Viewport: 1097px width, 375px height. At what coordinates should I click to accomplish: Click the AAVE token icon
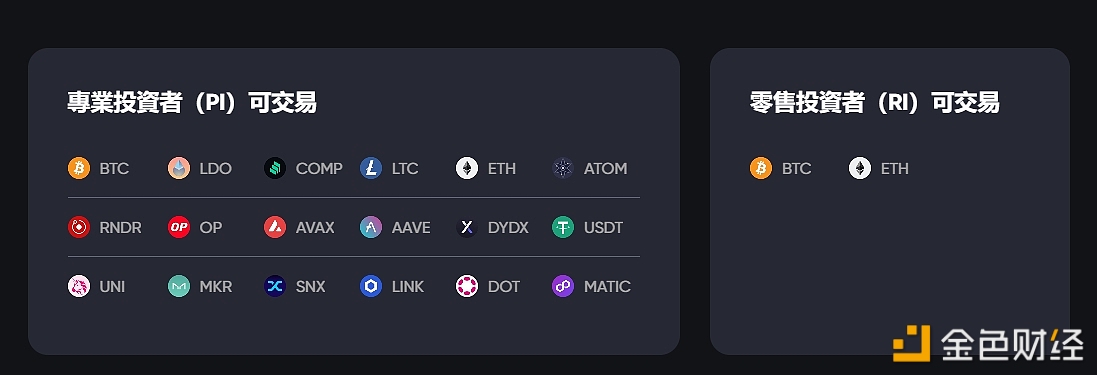click(x=371, y=227)
